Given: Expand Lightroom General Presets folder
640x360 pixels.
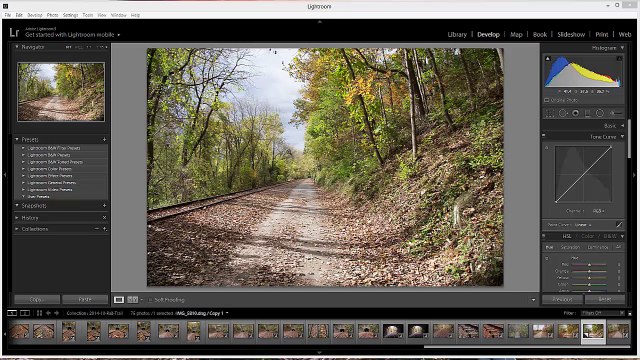Looking at the screenshot, I should coord(23,183).
